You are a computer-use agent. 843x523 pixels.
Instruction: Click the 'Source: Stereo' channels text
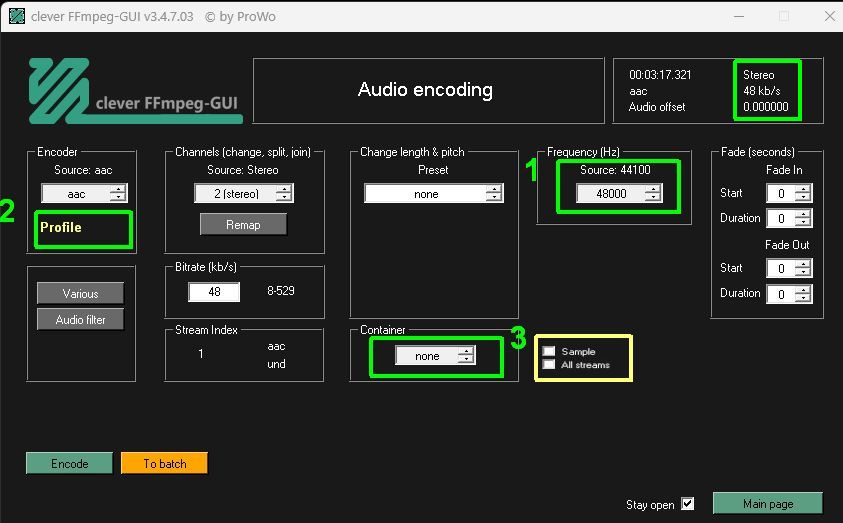click(242, 170)
